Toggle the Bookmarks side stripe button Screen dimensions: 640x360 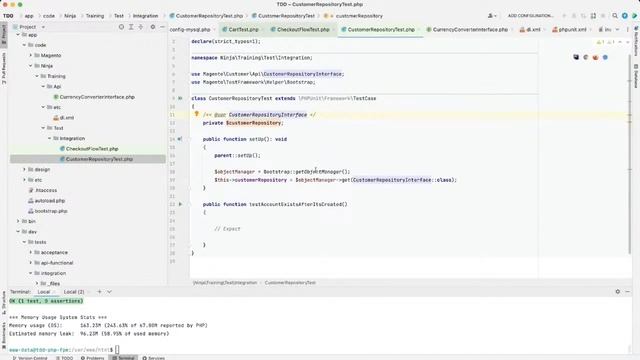[x=4, y=336]
